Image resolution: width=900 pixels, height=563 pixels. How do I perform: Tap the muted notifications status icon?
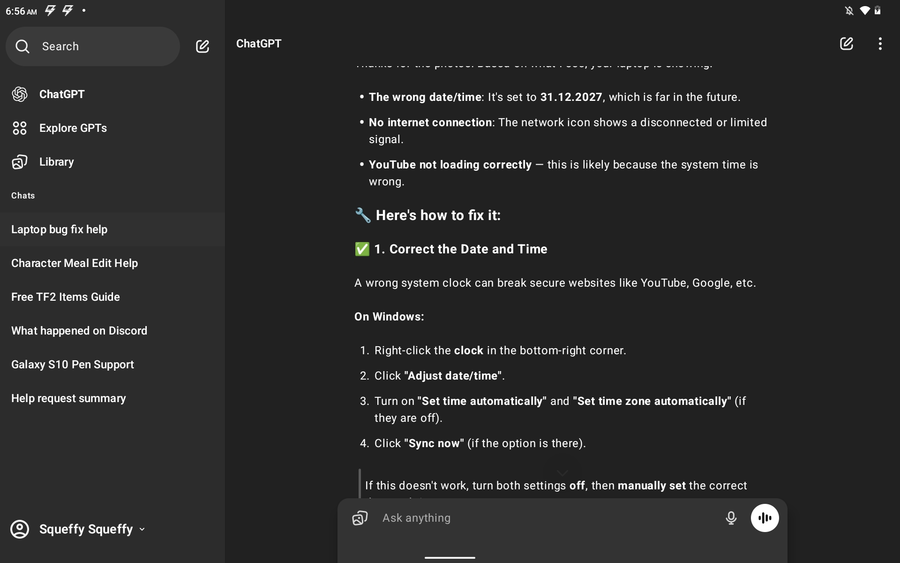pyautogui.click(x=849, y=10)
